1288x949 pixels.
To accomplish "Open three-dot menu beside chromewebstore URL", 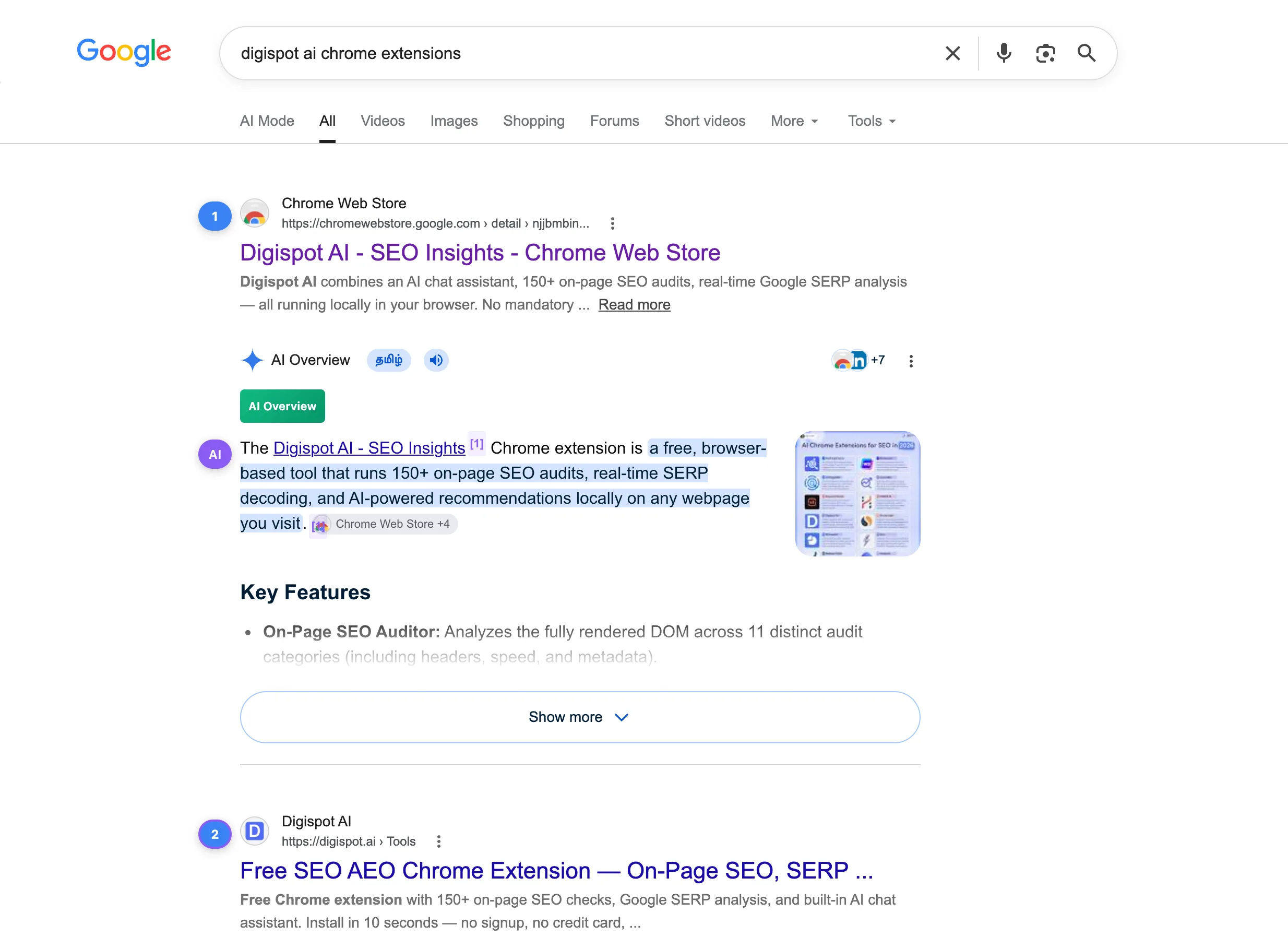I will [x=613, y=223].
